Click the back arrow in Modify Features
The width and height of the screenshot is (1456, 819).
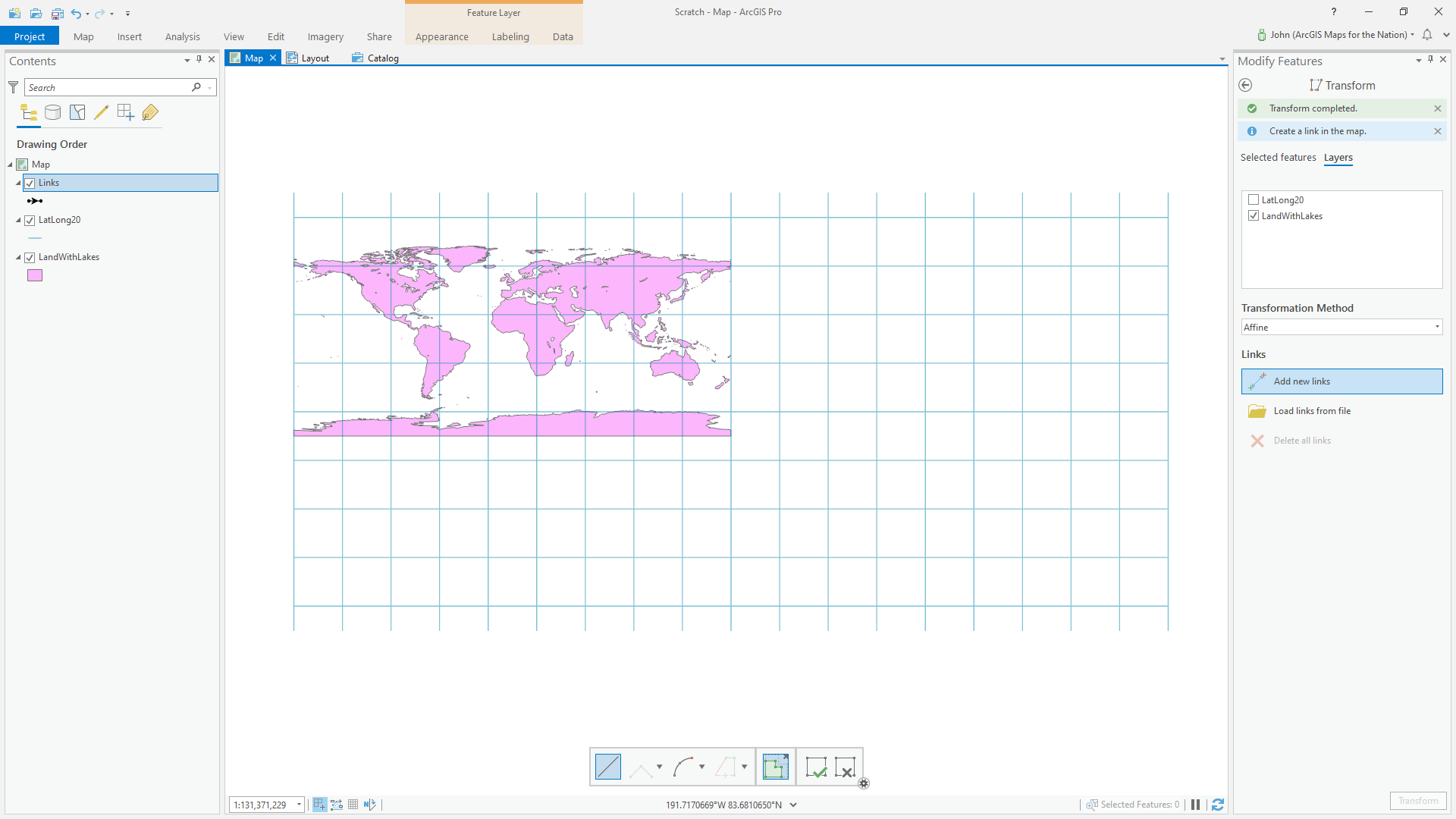(1245, 86)
